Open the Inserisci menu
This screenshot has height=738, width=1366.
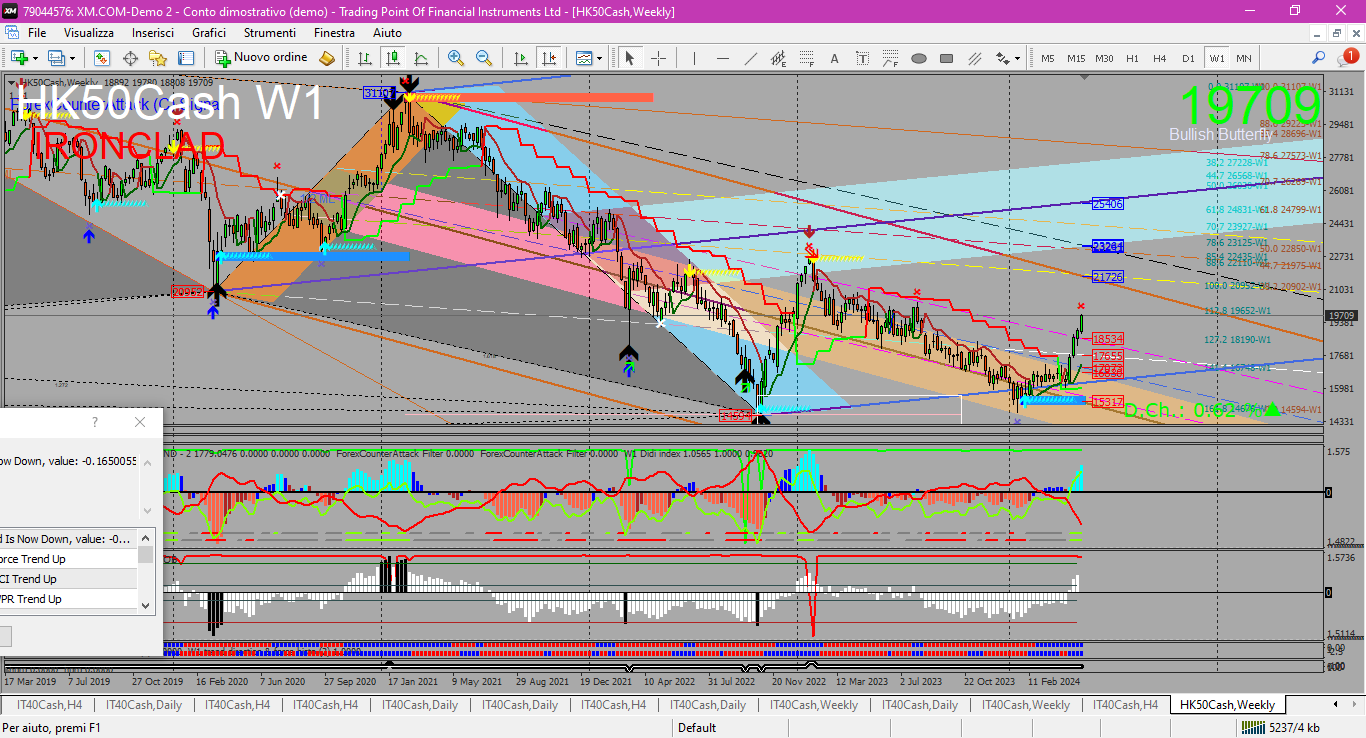153,33
